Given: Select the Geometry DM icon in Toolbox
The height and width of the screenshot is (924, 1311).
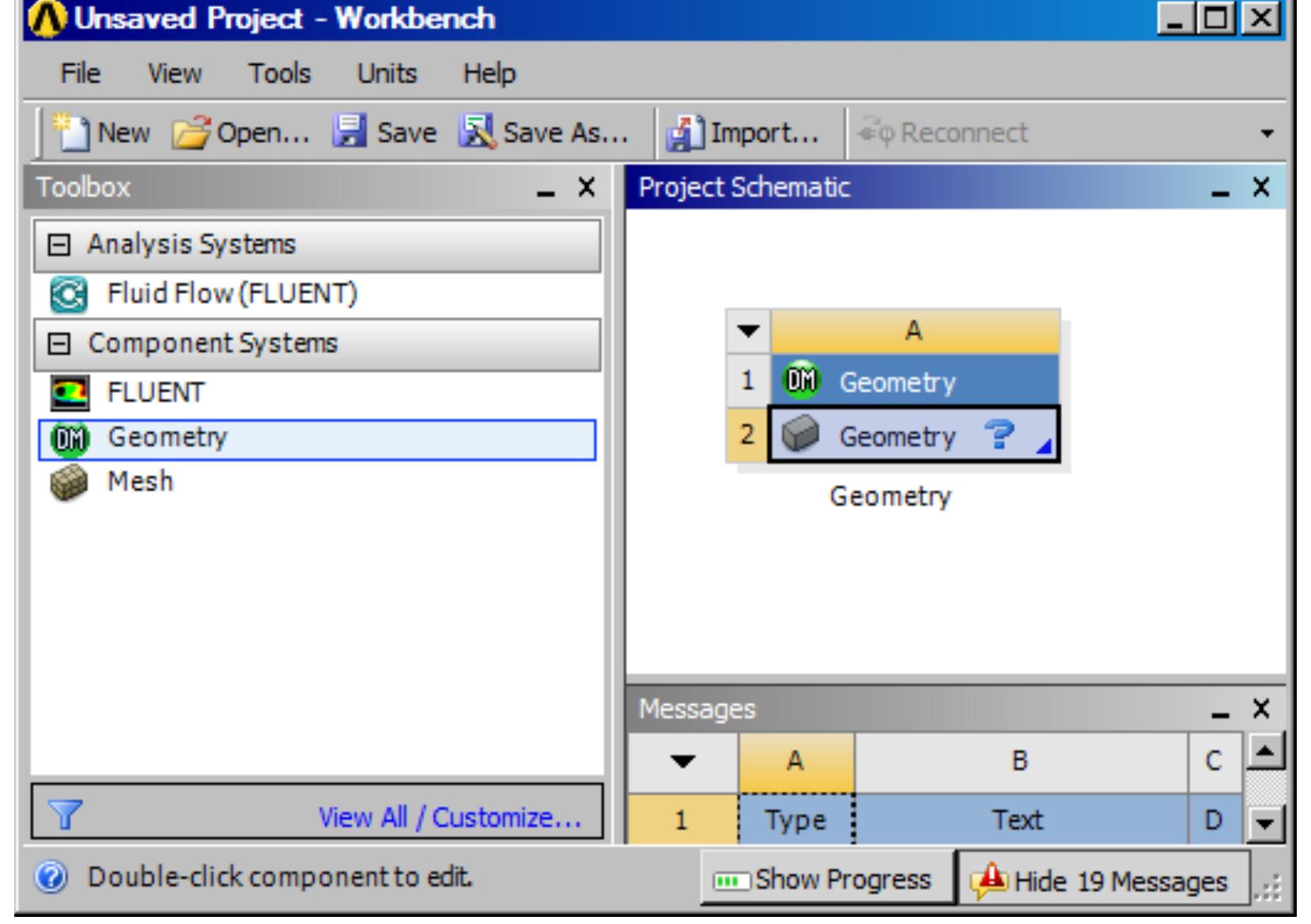Looking at the screenshot, I should point(70,439).
